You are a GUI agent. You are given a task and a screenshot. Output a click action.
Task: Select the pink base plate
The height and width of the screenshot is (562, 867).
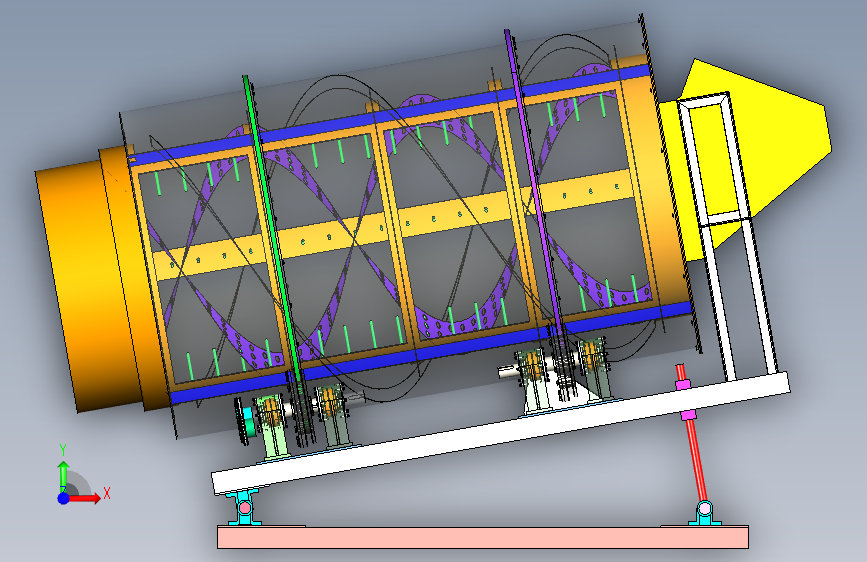tap(483, 537)
